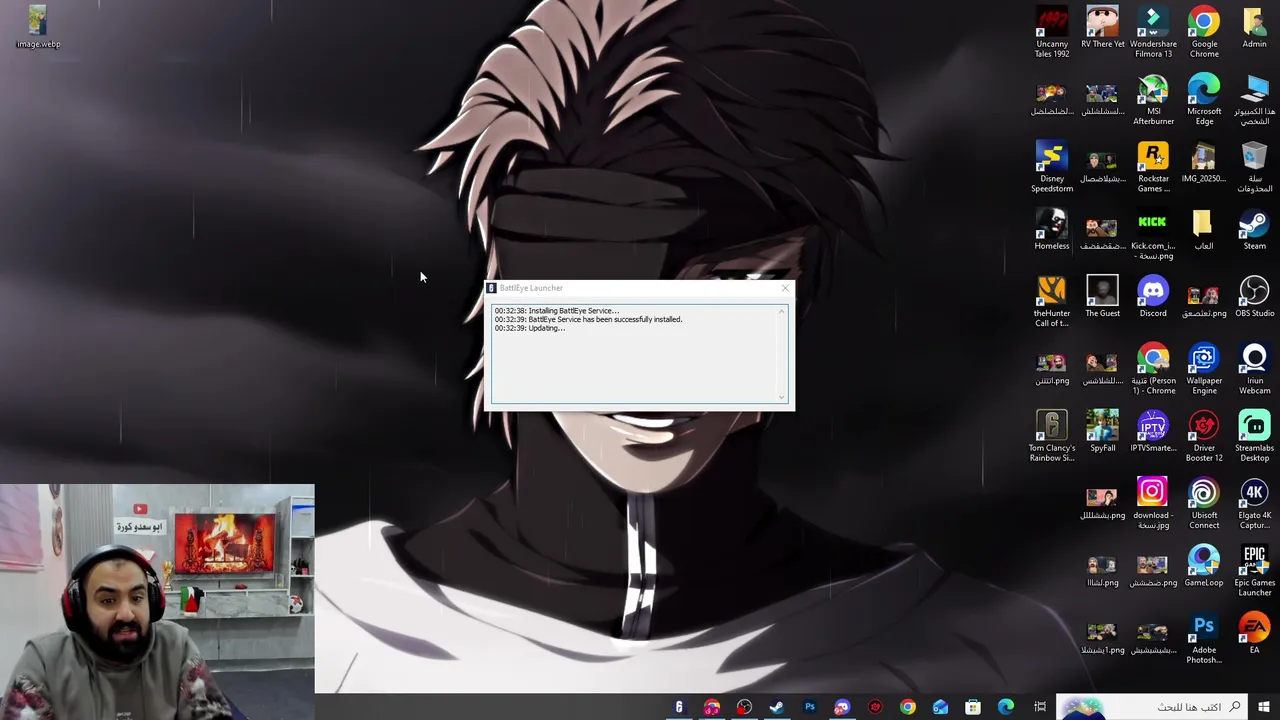
Task: Launch the Streamlabs Desktop shortcut
Action: tap(1254, 436)
